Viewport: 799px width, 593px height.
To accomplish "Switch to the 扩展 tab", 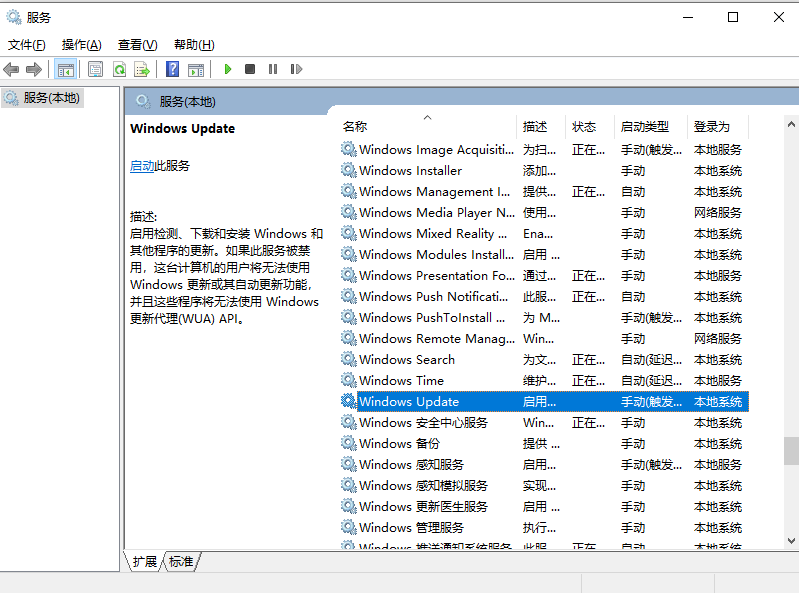I will pyautogui.click(x=144, y=561).
